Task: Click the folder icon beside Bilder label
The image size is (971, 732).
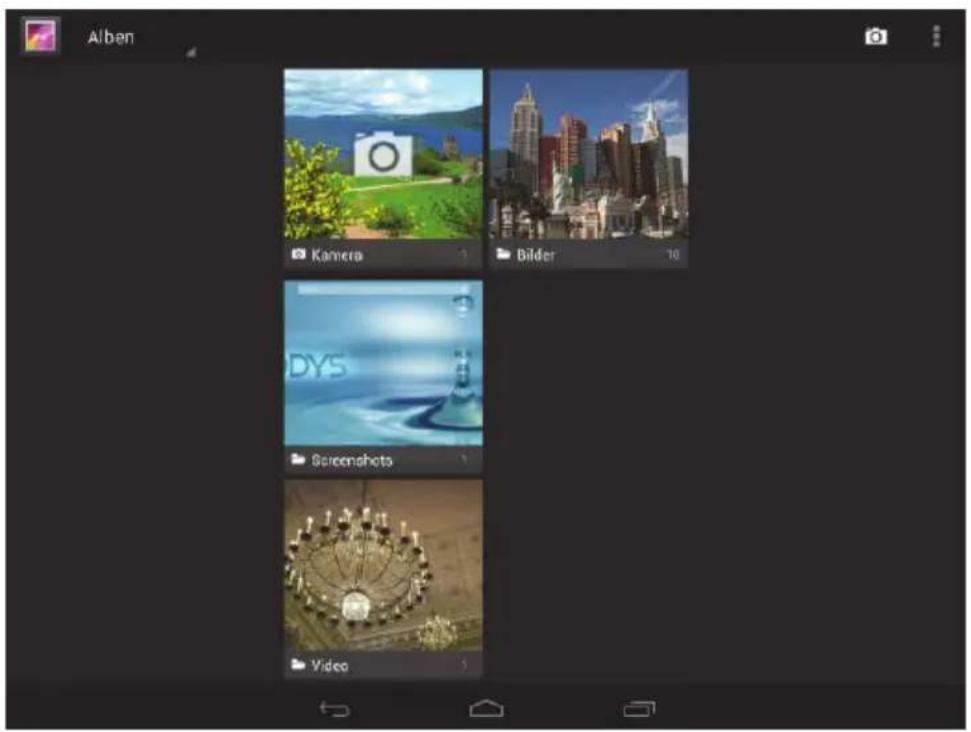Action: click(503, 254)
